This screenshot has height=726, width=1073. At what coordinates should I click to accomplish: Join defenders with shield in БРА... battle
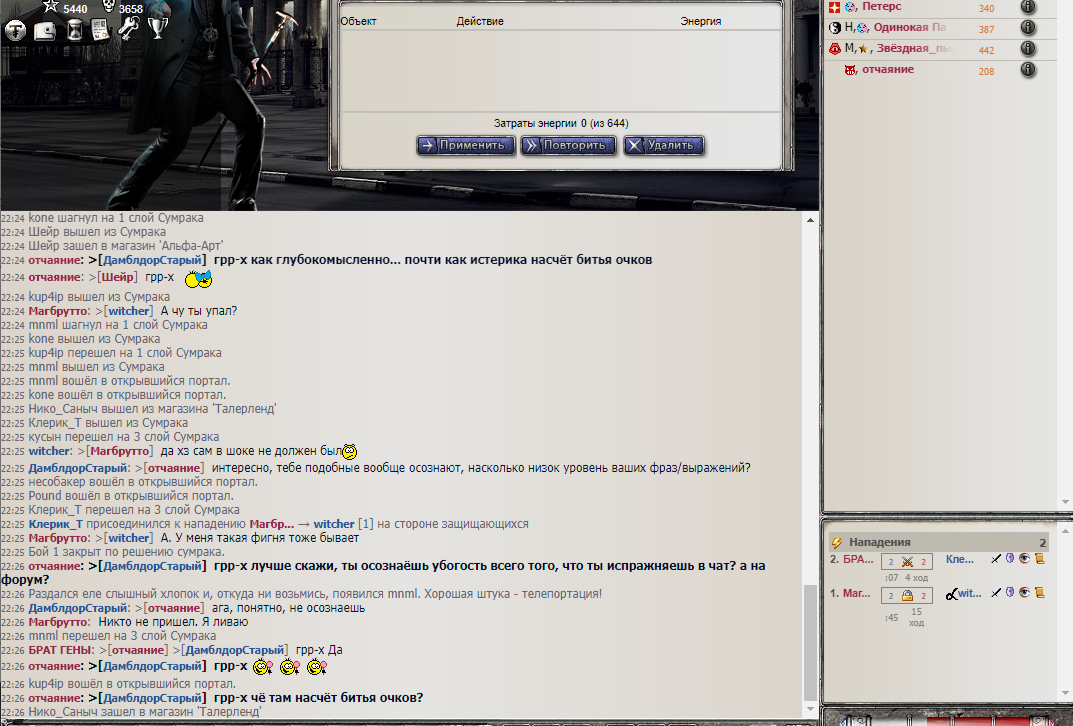coord(1009,558)
